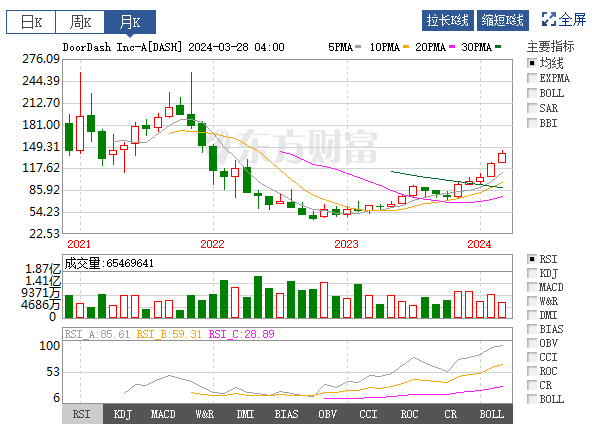Click the RSI_C:28.89 value
This screenshot has height=430, width=592.
point(241,334)
